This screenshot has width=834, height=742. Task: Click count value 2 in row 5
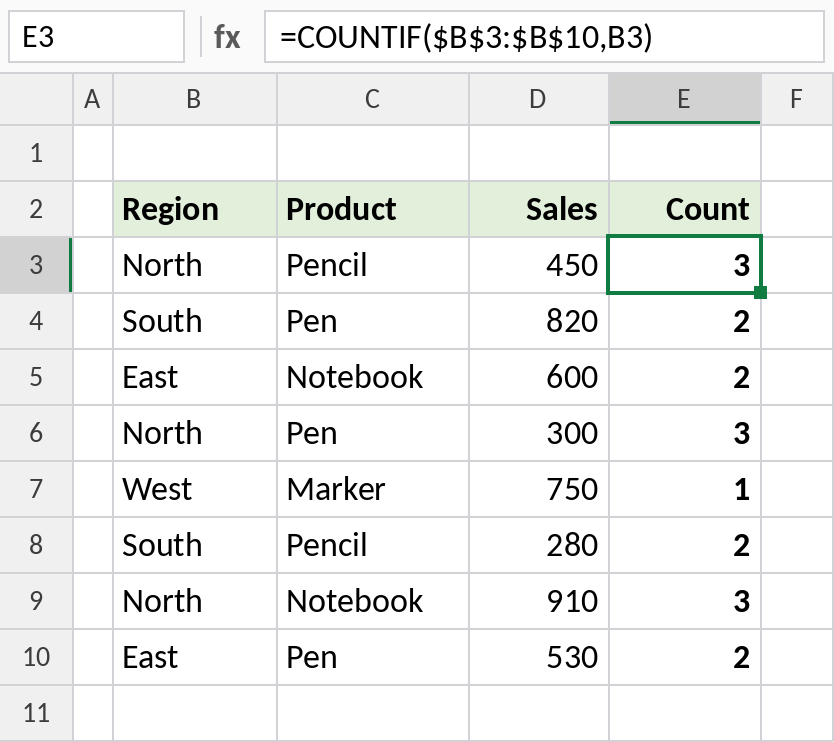pyautogui.click(x=685, y=377)
